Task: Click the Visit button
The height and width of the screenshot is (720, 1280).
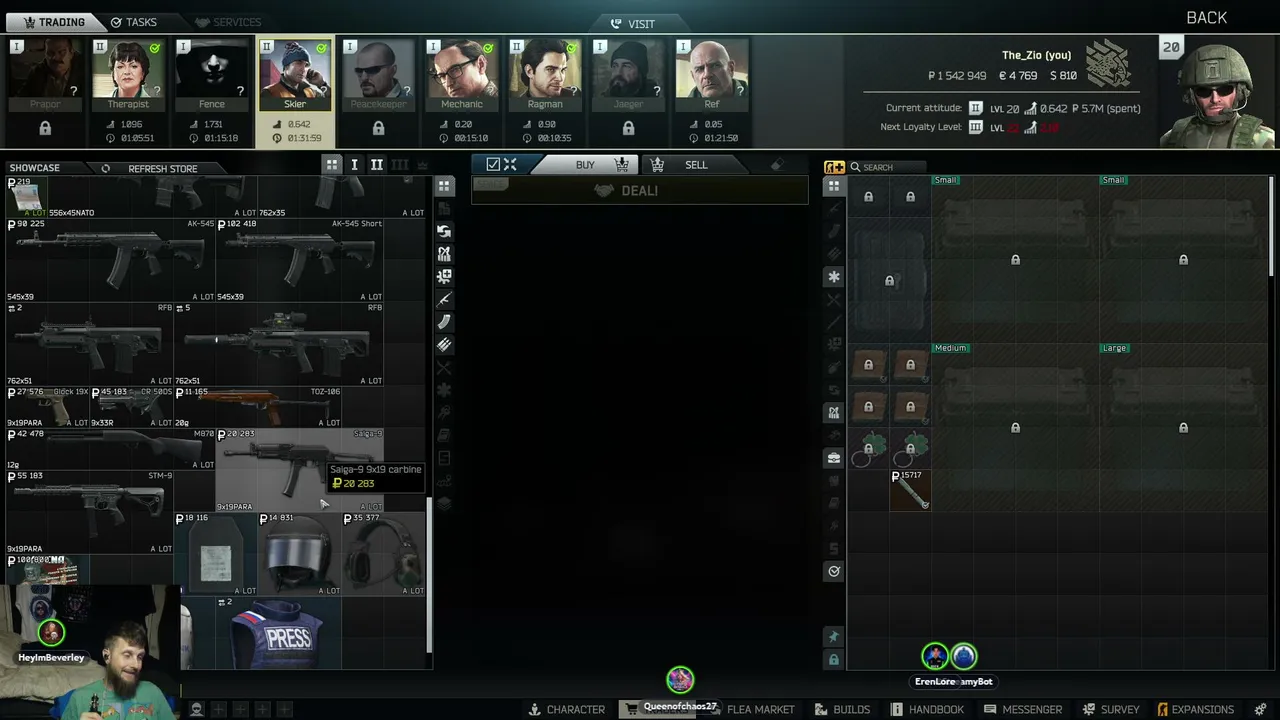Action: pyautogui.click(x=632, y=24)
